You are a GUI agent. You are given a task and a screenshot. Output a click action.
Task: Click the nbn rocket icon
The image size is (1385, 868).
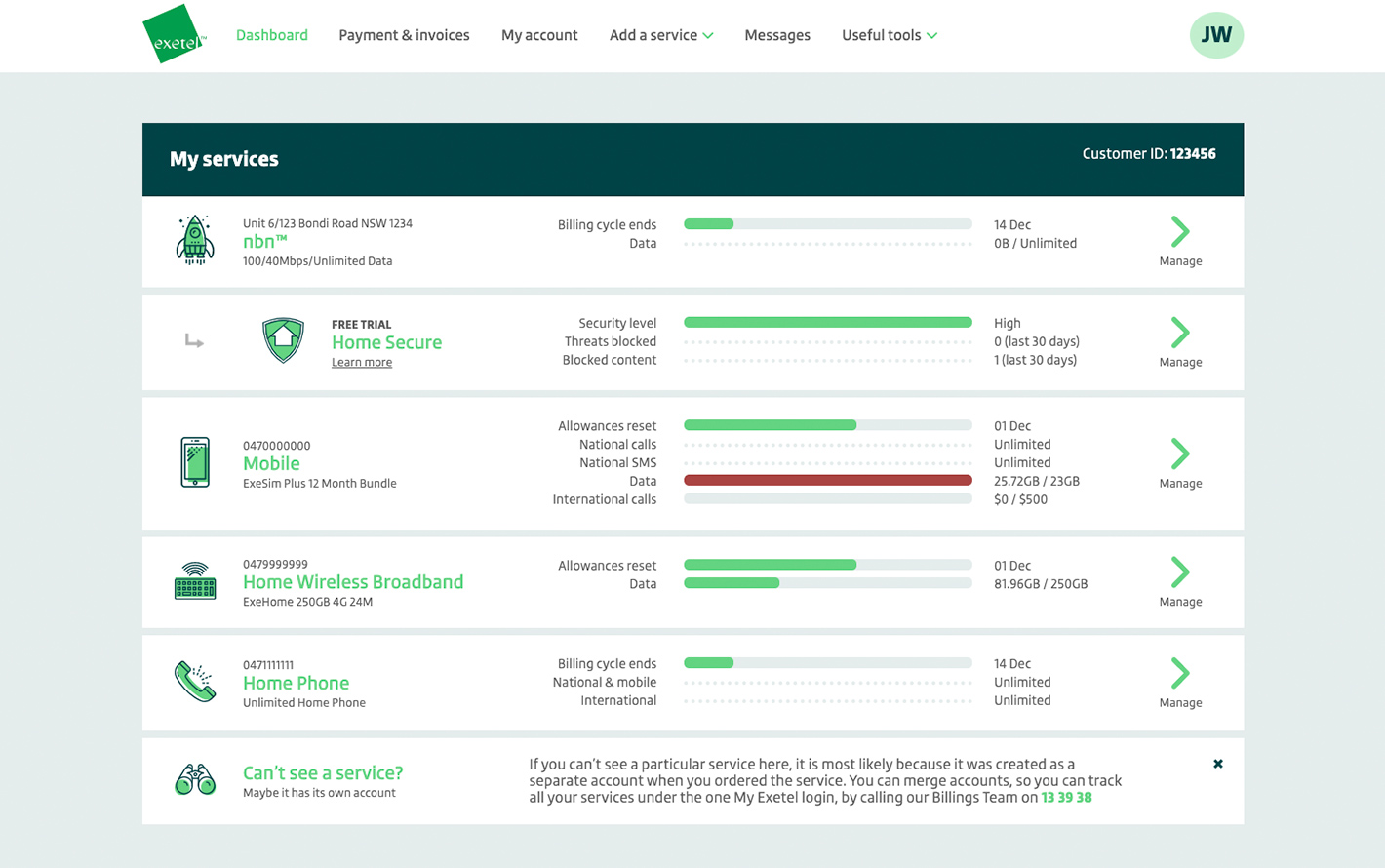(195, 240)
